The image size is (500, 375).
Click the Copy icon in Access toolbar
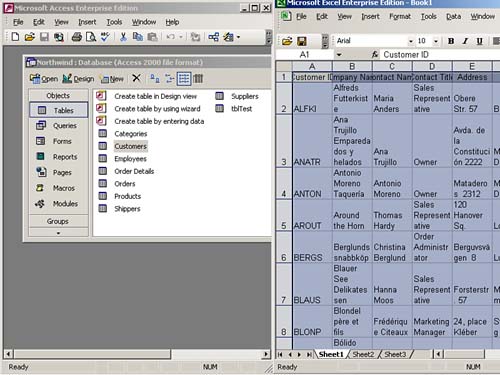[138, 37]
